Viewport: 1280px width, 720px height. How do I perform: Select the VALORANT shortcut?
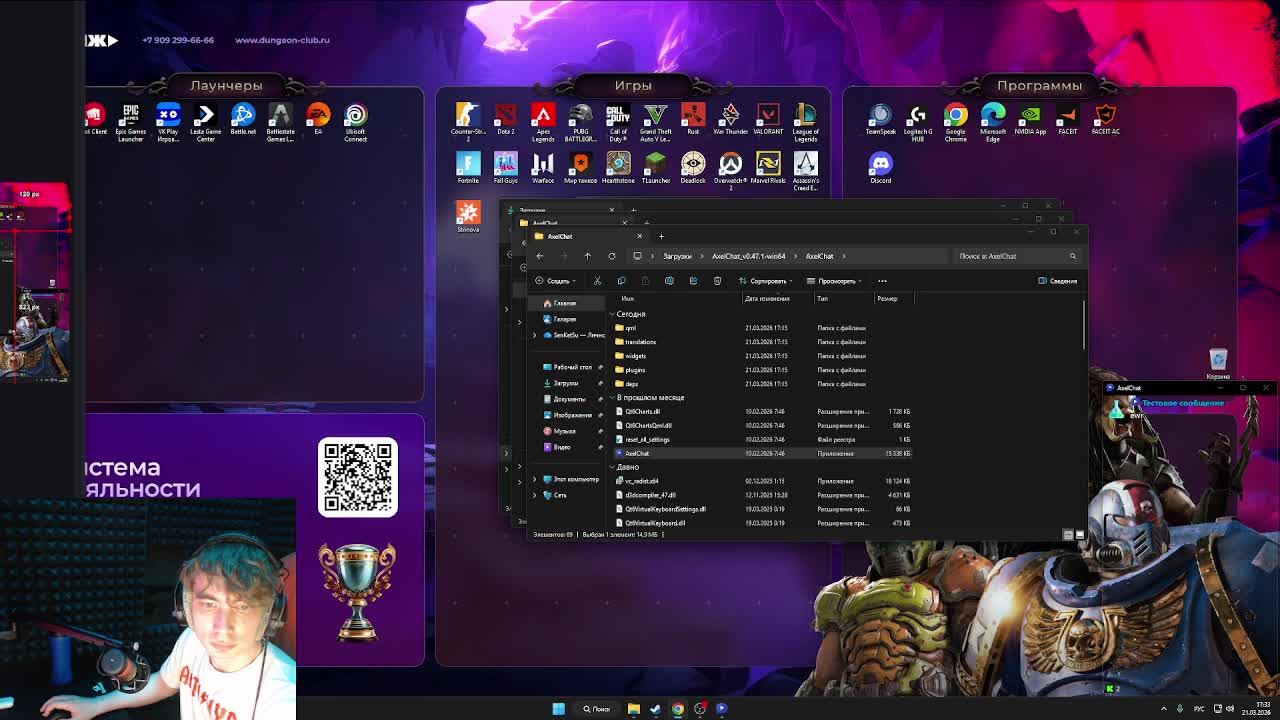(768, 119)
